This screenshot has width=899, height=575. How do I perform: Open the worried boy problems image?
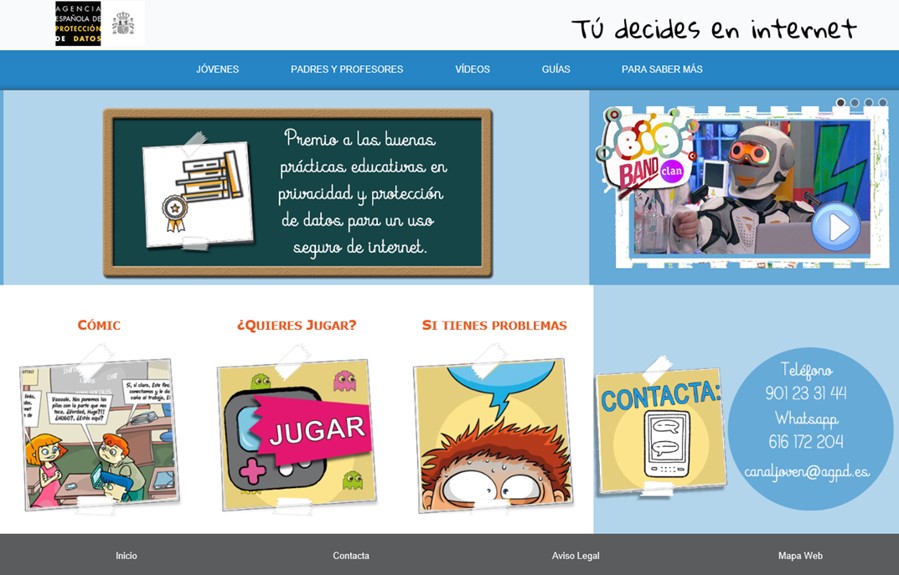493,434
